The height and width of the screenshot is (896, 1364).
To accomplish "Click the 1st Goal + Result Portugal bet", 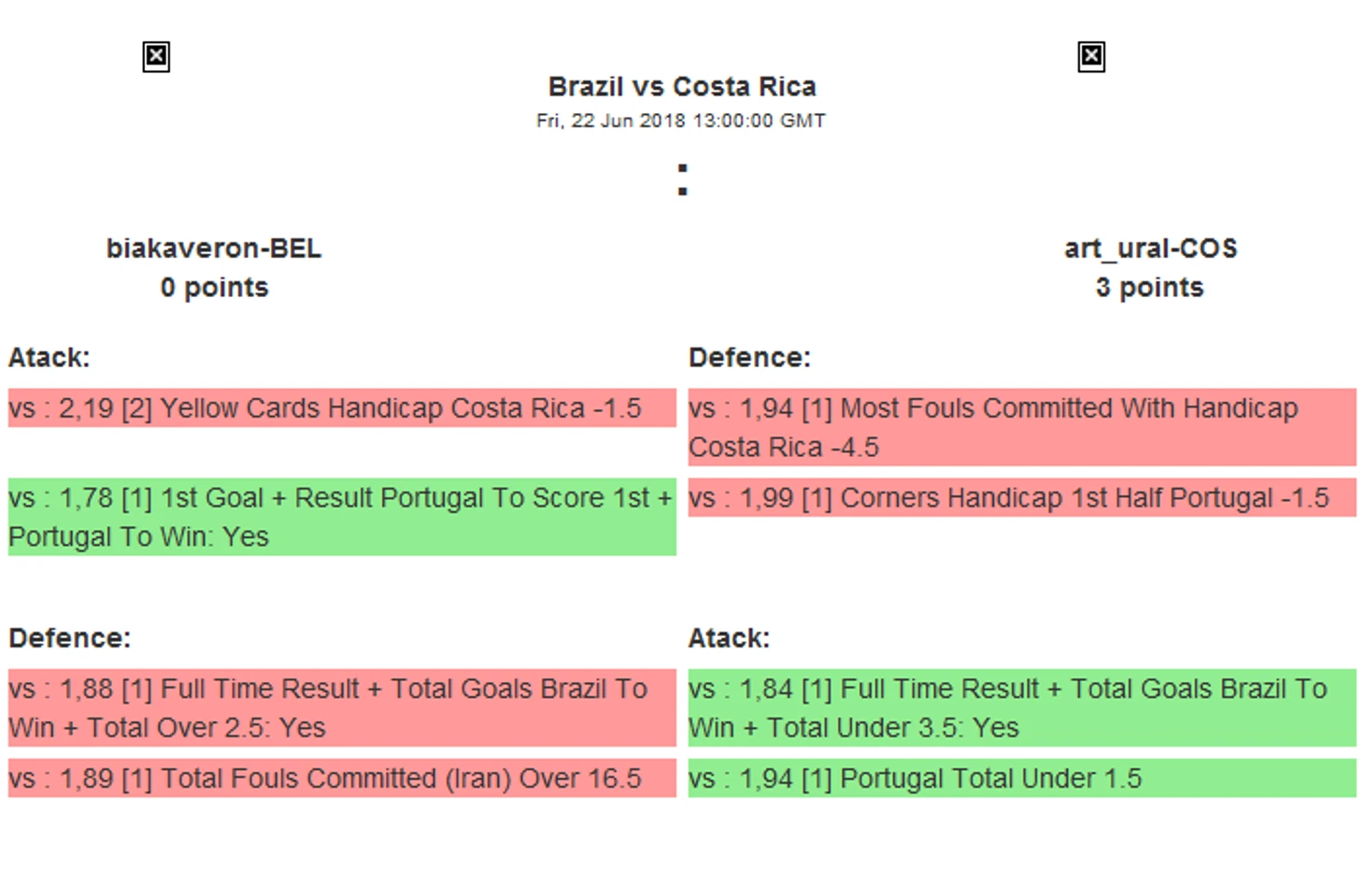I will (x=342, y=517).
